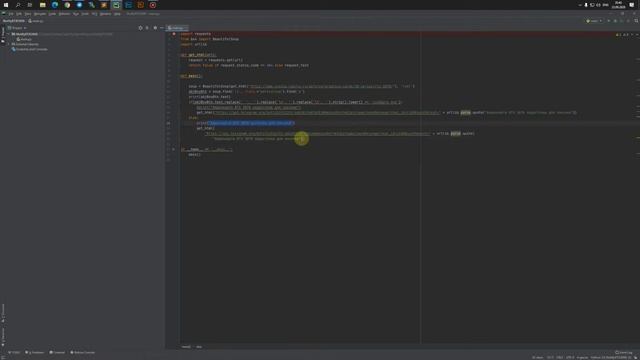Open the TODO tool window
The height and width of the screenshot is (360, 640).
(x=14, y=353)
